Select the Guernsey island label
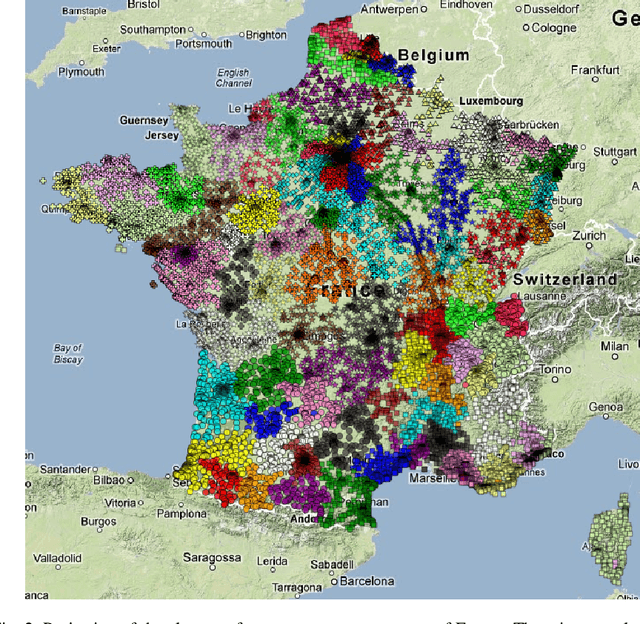 click(x=144, y=120)
